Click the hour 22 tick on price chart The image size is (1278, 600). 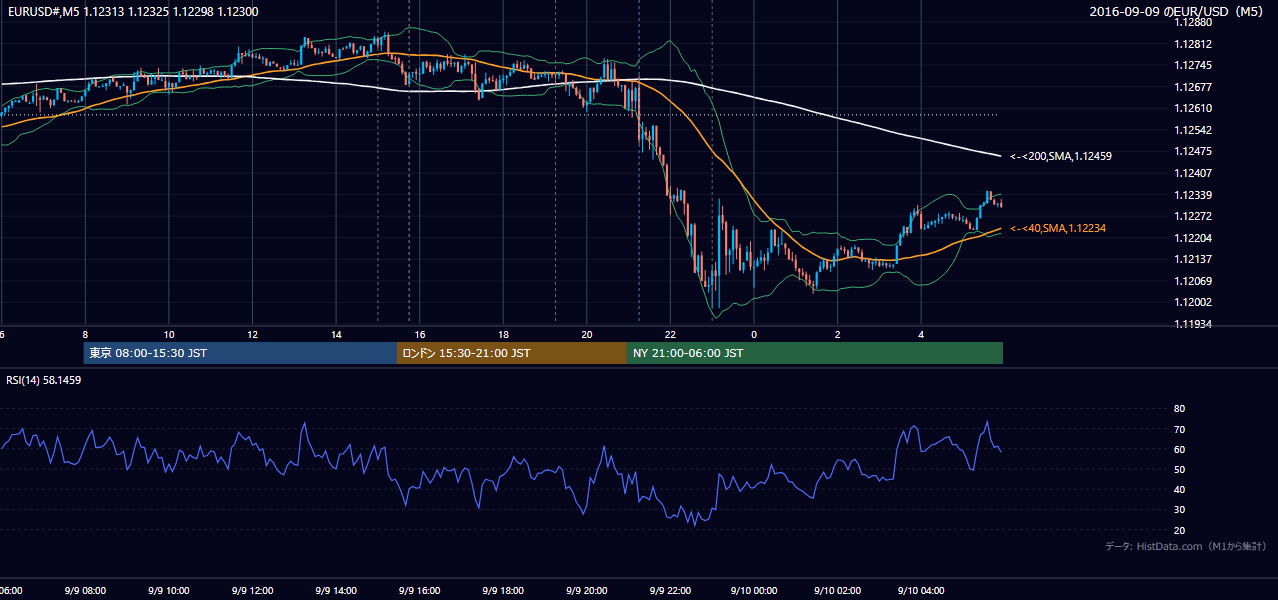pos(670,335)
